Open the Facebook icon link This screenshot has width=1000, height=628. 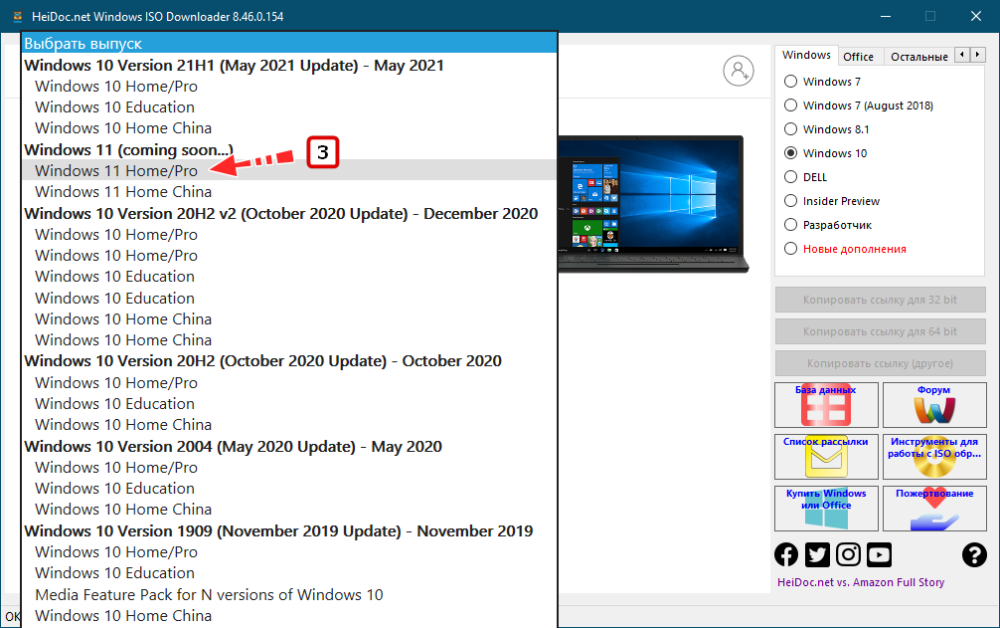786,555
